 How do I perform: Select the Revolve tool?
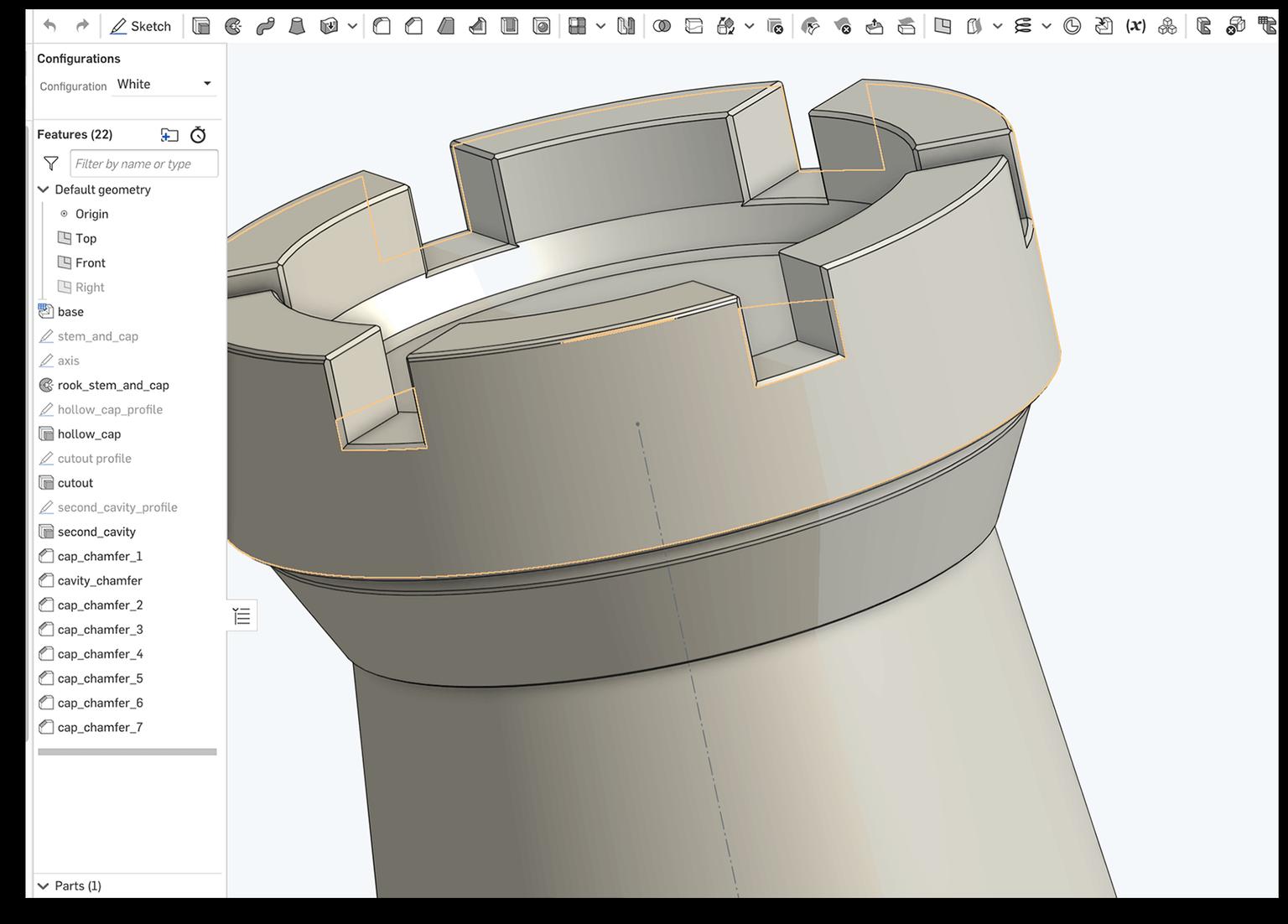pos(232,26)
